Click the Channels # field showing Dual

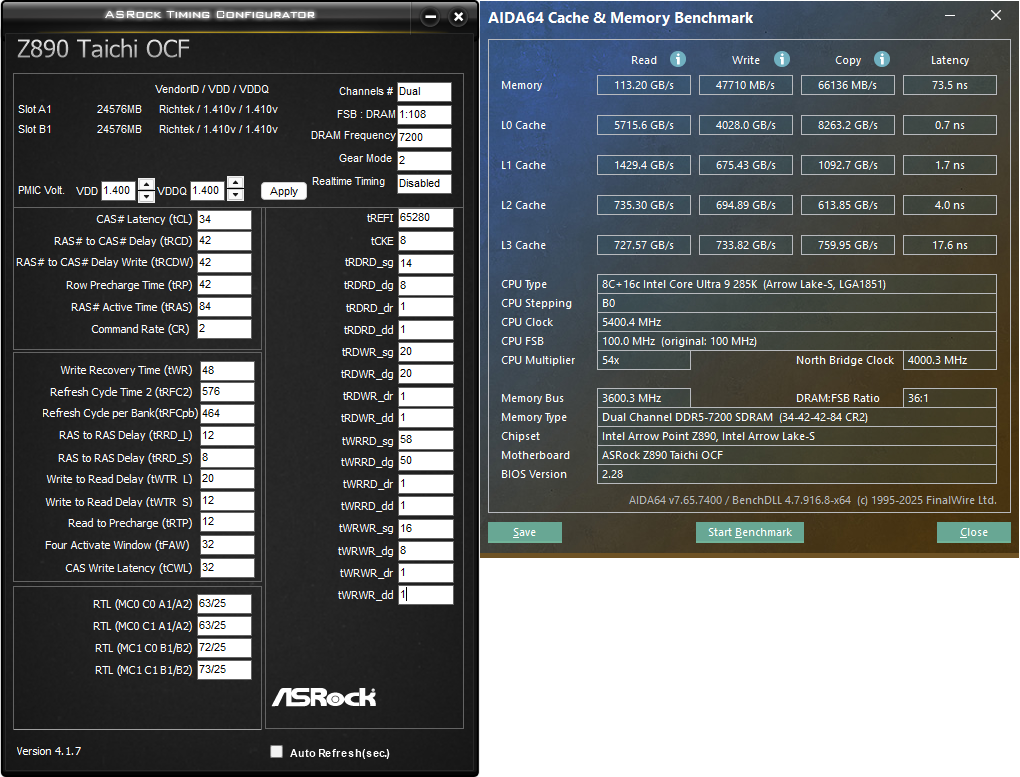pyautogui.click(x=424, y=92)
